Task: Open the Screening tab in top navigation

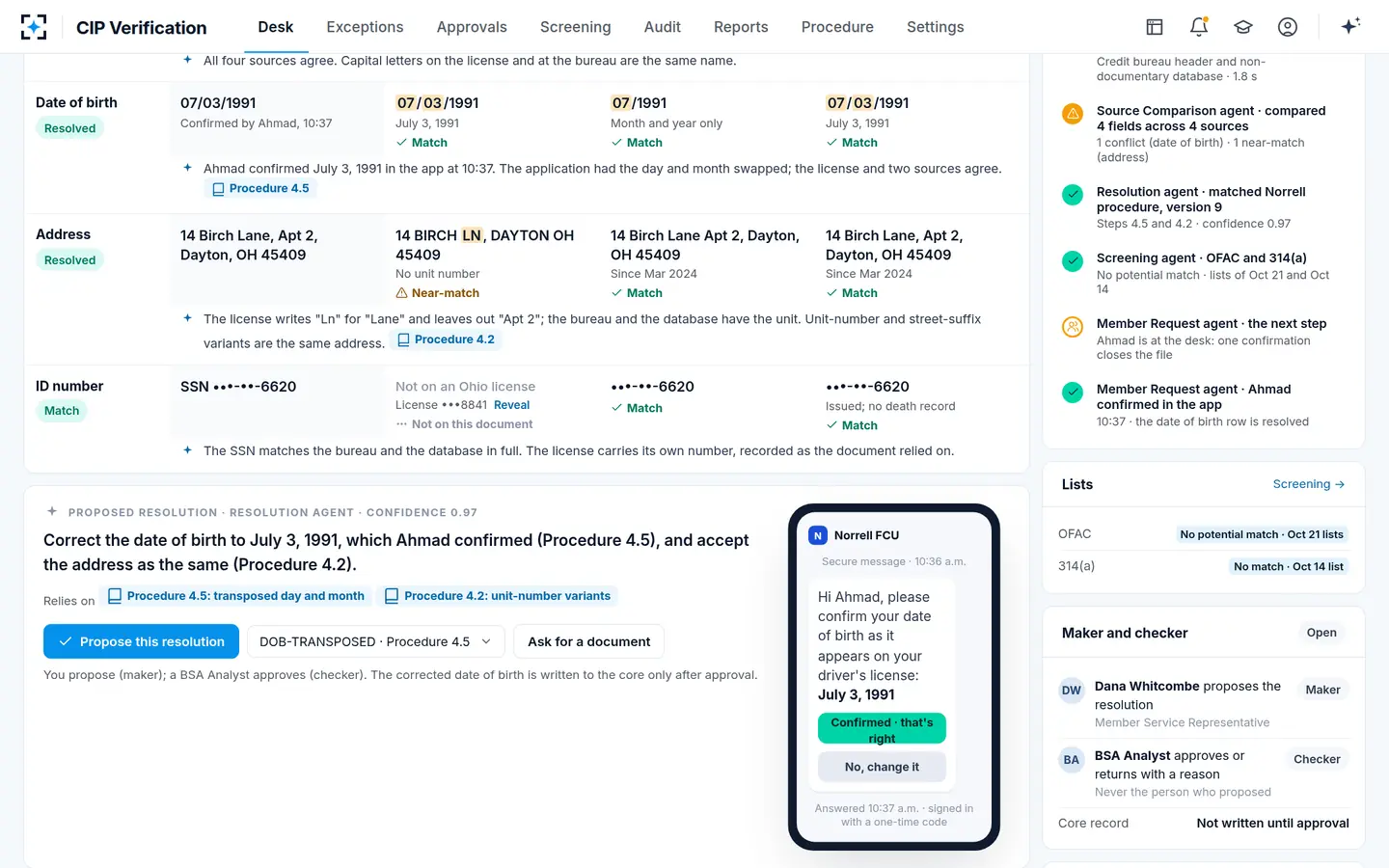Action: coord(576,27)
